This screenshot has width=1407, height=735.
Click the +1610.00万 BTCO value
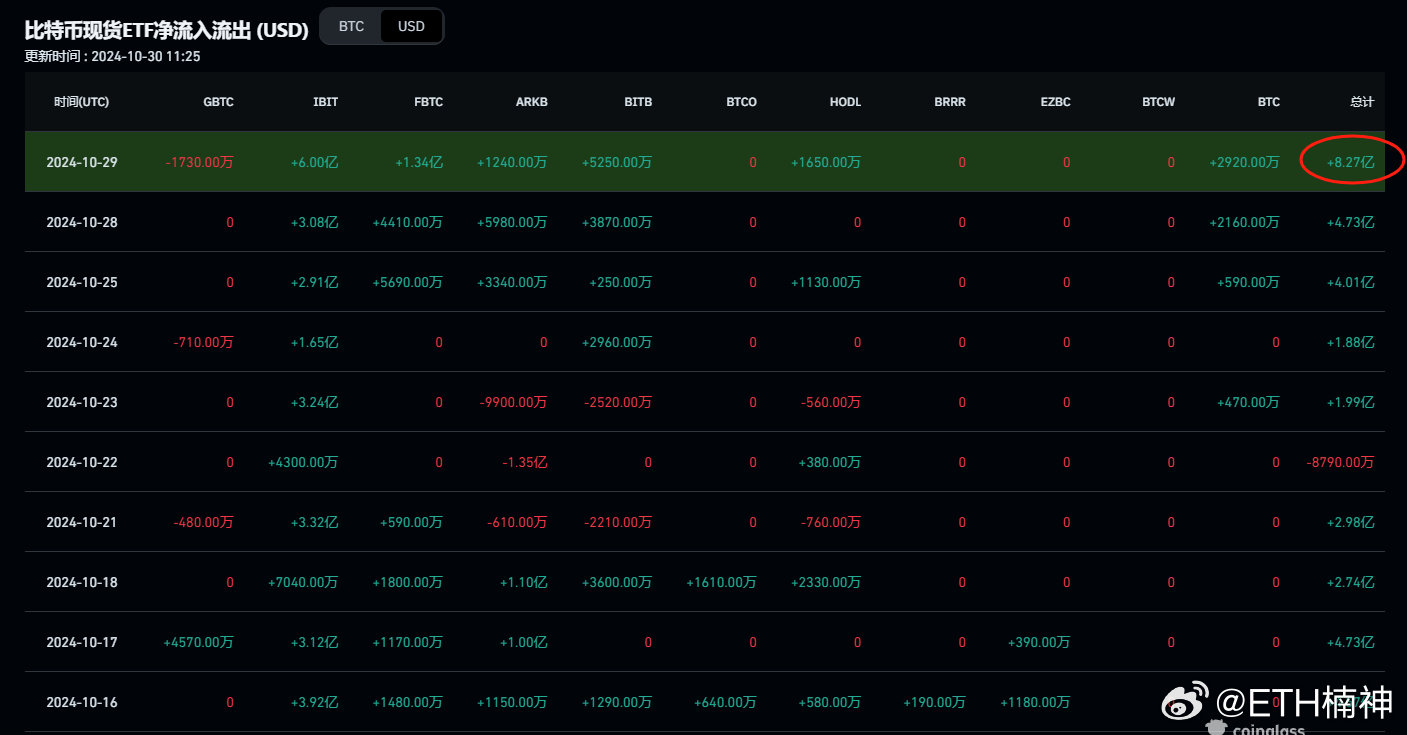coord(722,582)
